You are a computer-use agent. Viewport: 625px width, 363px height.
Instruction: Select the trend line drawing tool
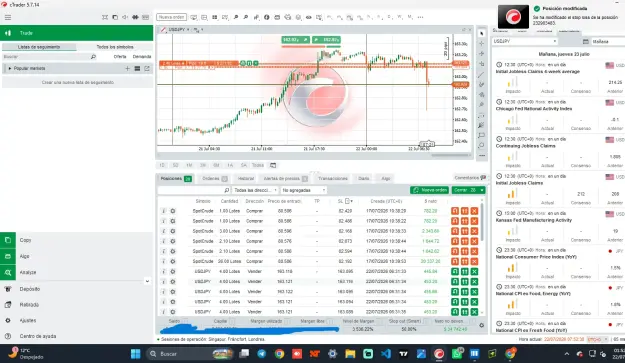482,75
